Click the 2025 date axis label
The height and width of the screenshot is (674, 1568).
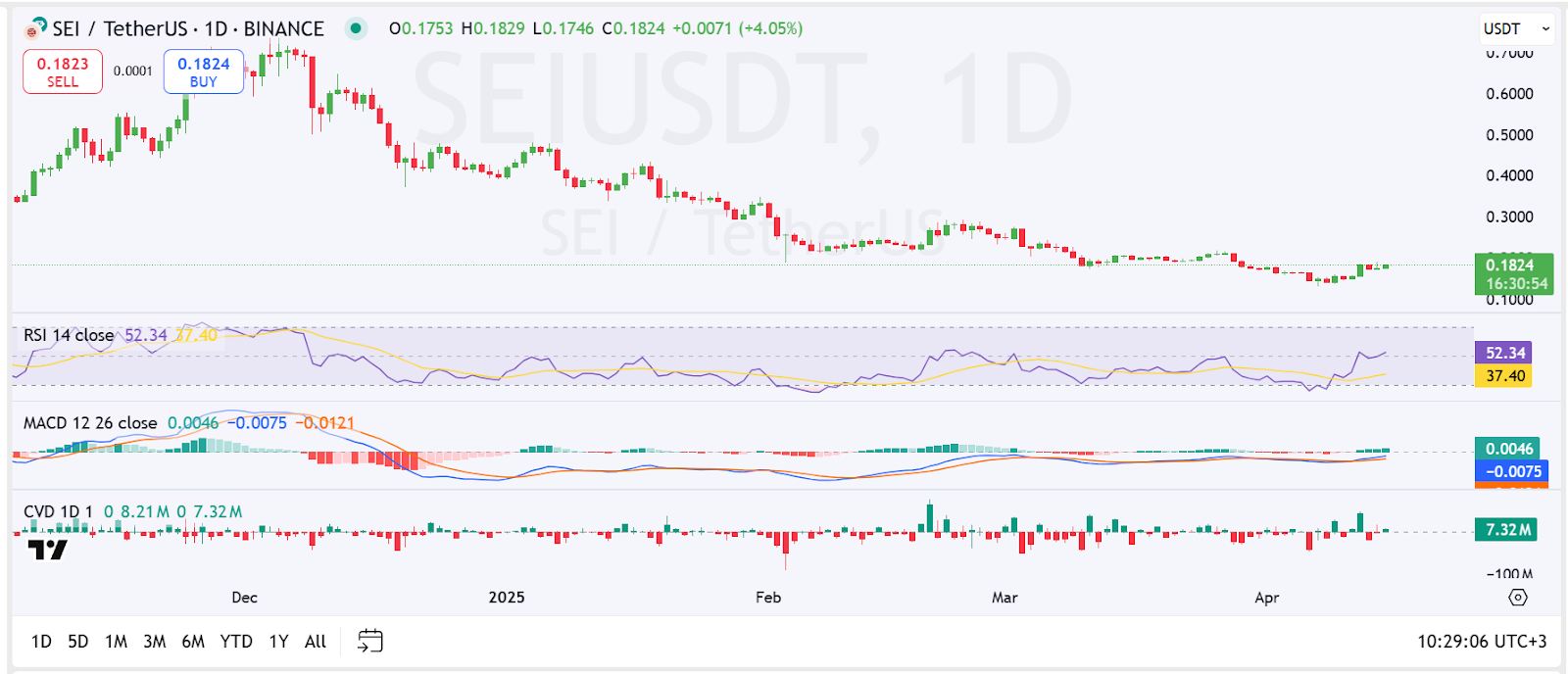click(x=507, y=597)
